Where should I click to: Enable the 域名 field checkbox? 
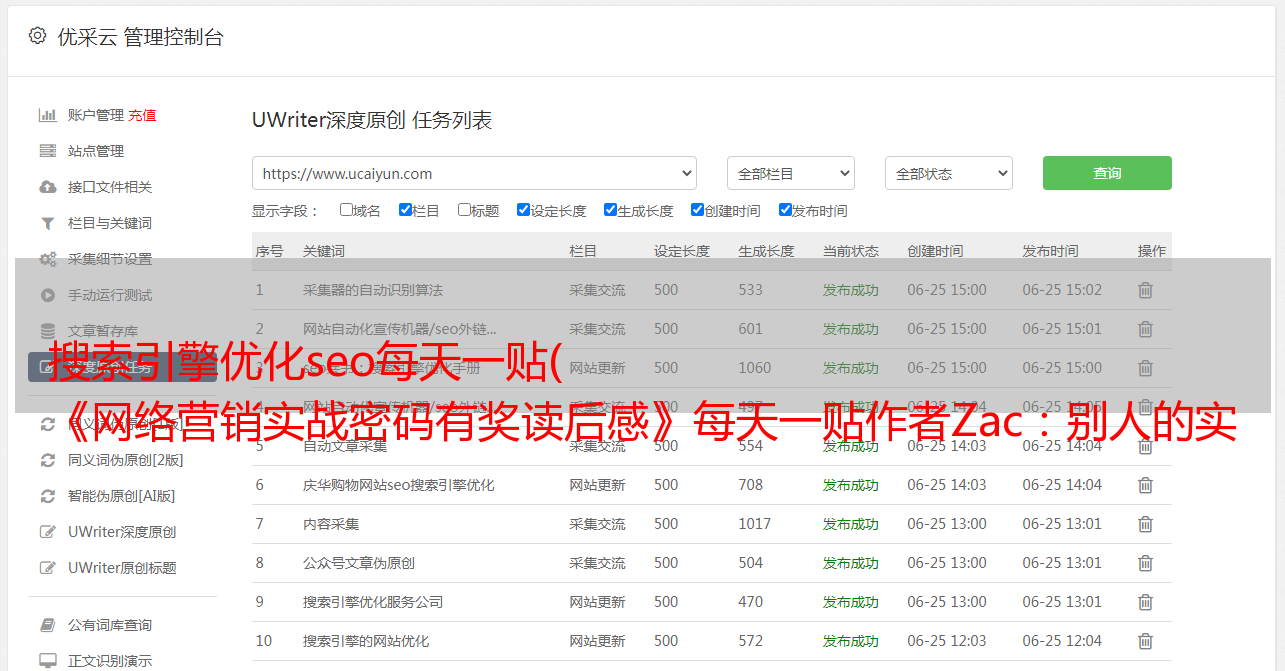[x=346, y=210]
